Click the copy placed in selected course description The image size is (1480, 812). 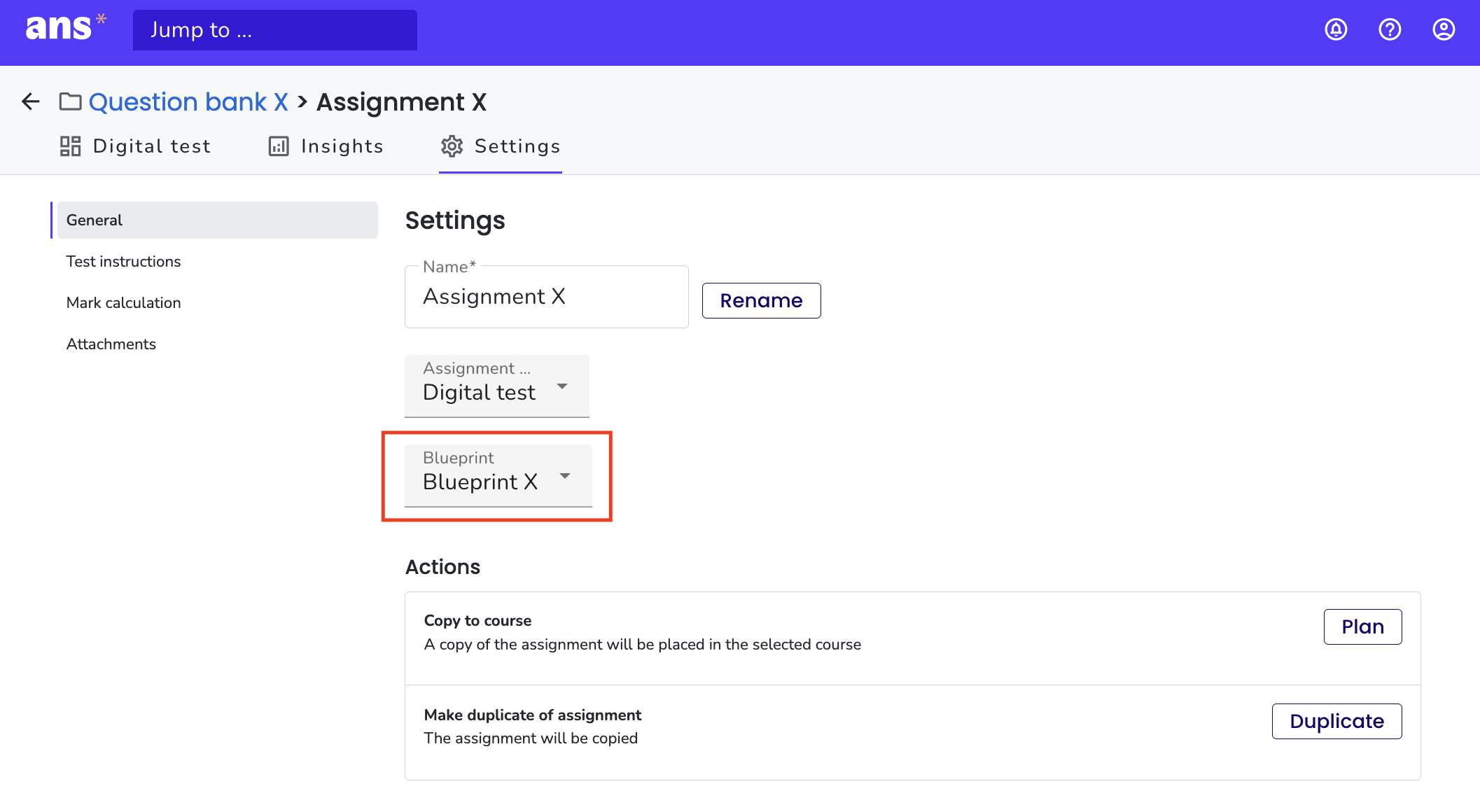(x=642, y=644)
